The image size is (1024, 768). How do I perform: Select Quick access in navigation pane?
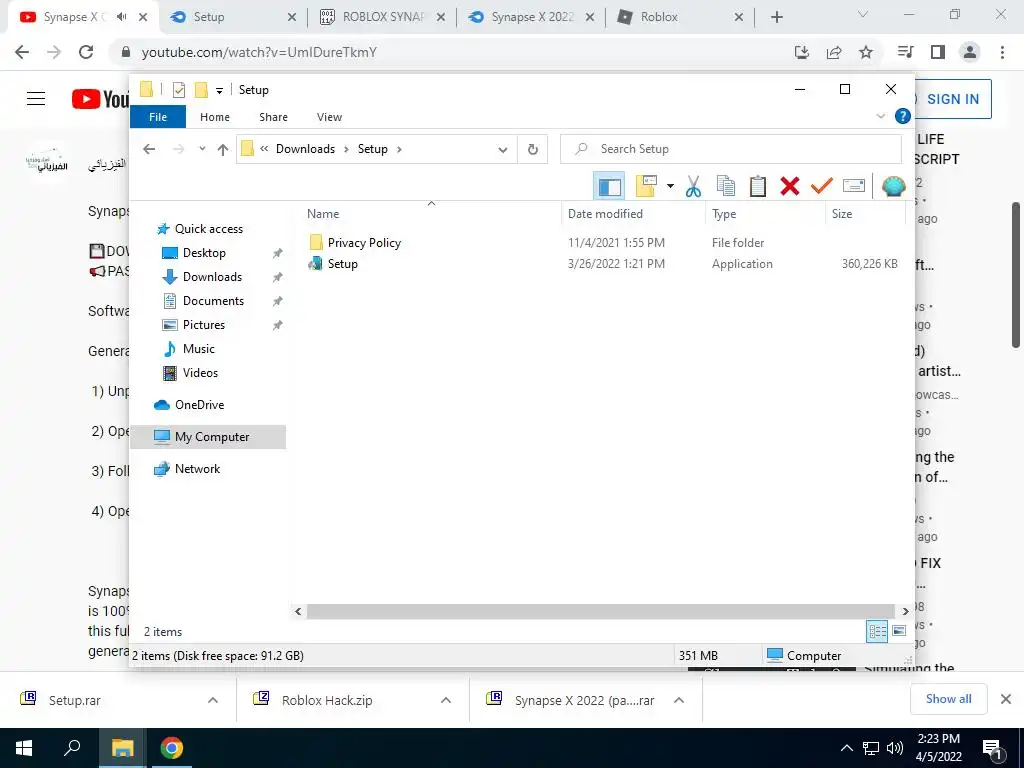pyautogui.click(x=208, y=229)
